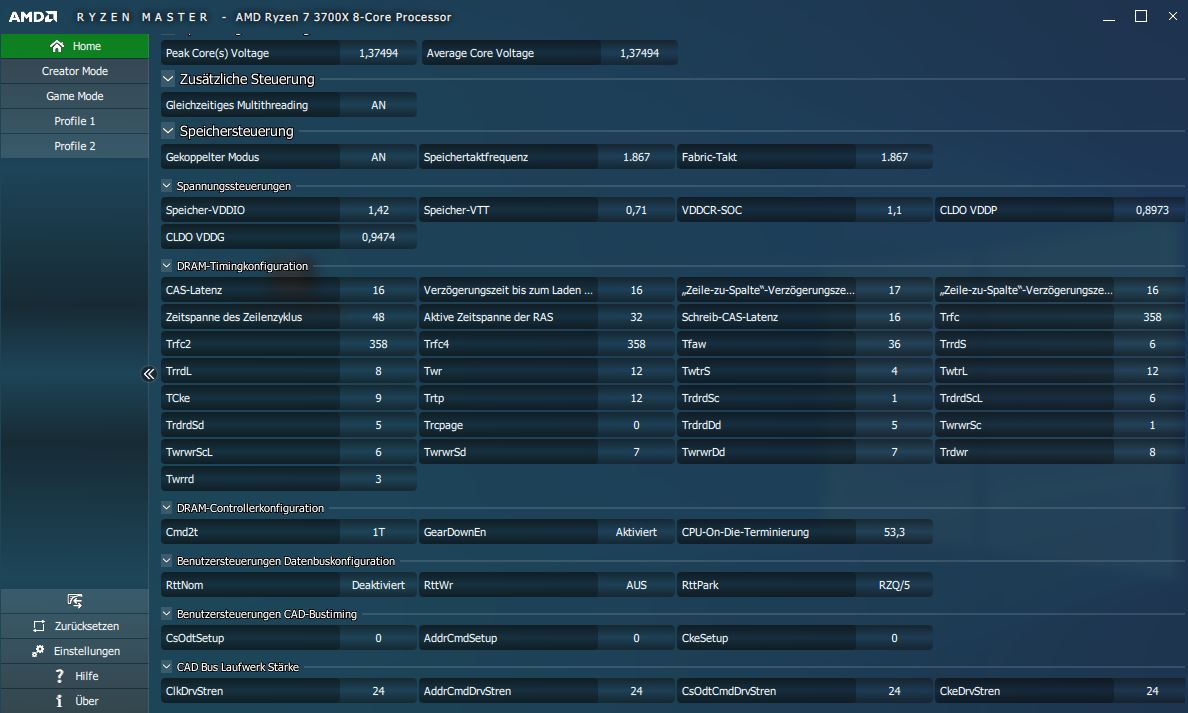Click the Tfaw value 36

pos(894,344)
